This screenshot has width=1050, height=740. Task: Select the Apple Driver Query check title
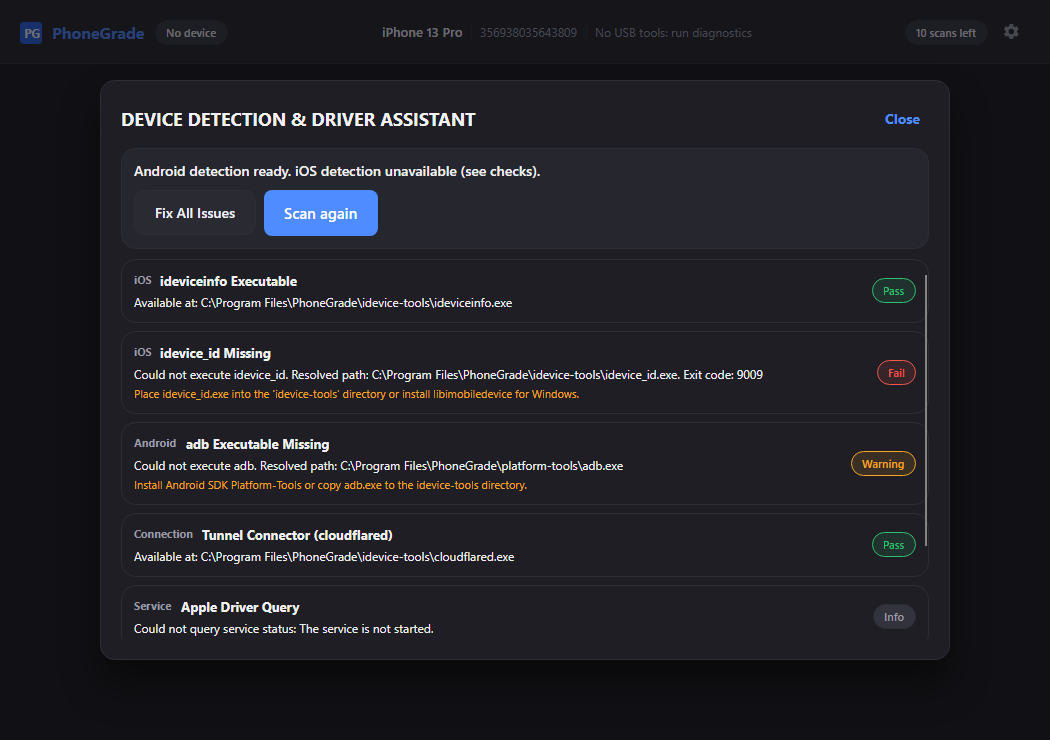(240, 607)
